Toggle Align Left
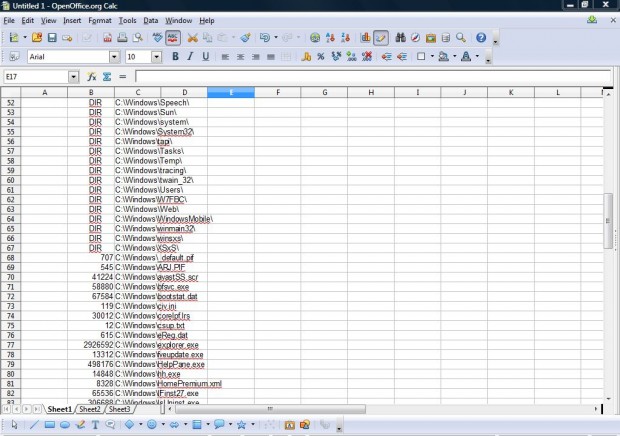Screen dimensions: 620x436 [225, 57]
